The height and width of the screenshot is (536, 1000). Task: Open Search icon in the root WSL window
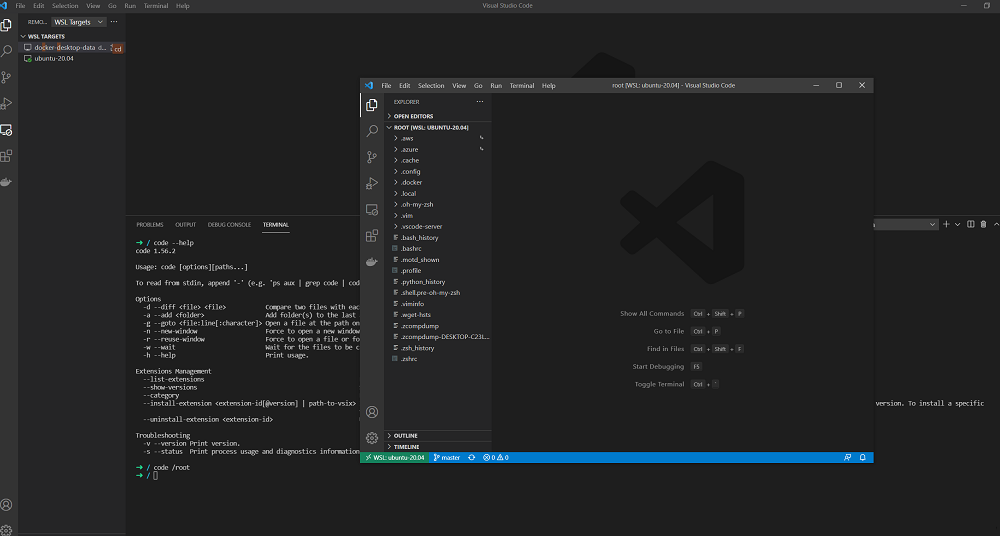click(x=372, y=131)
